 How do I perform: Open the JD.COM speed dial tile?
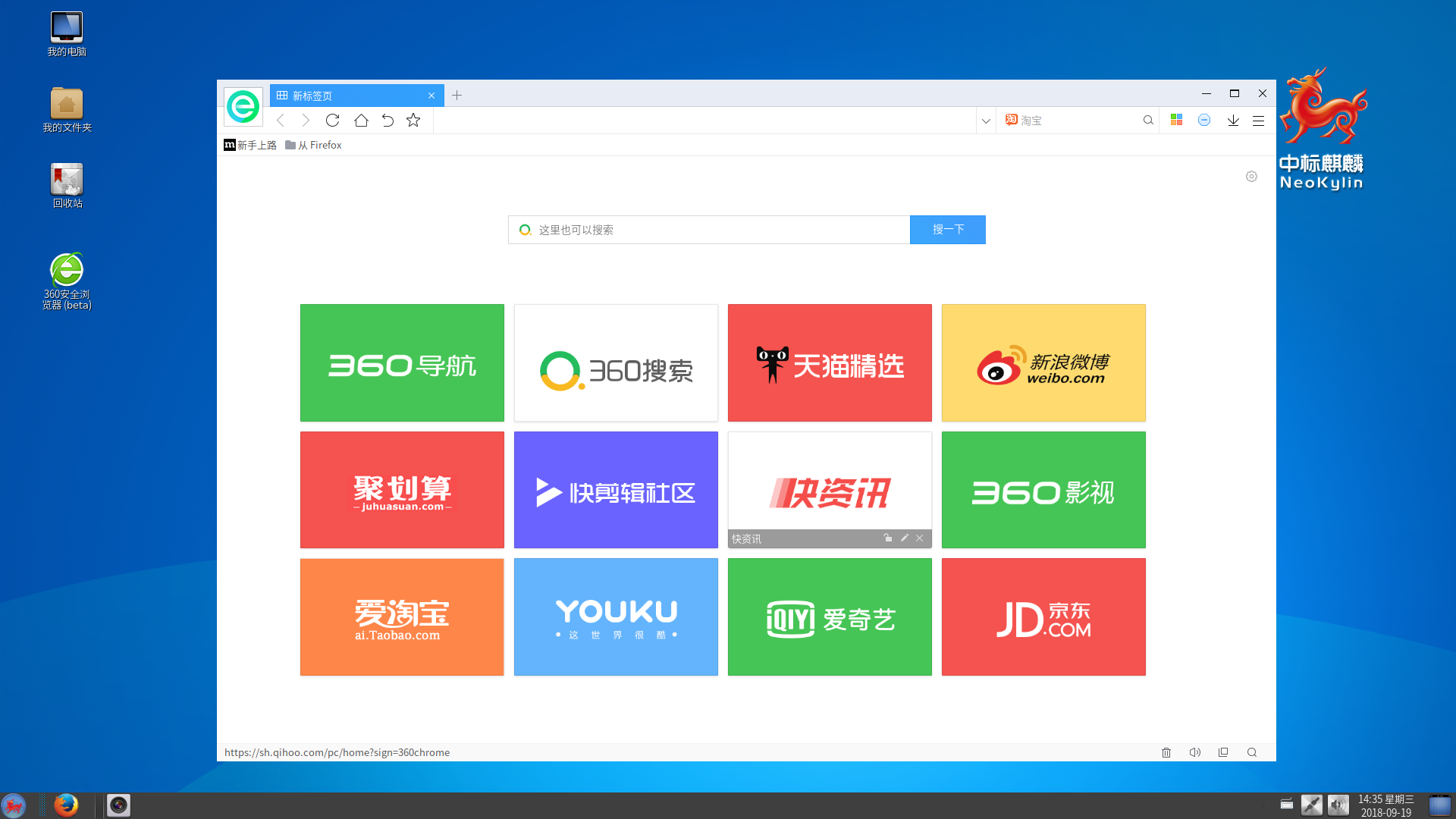[x=1043, y=617]
